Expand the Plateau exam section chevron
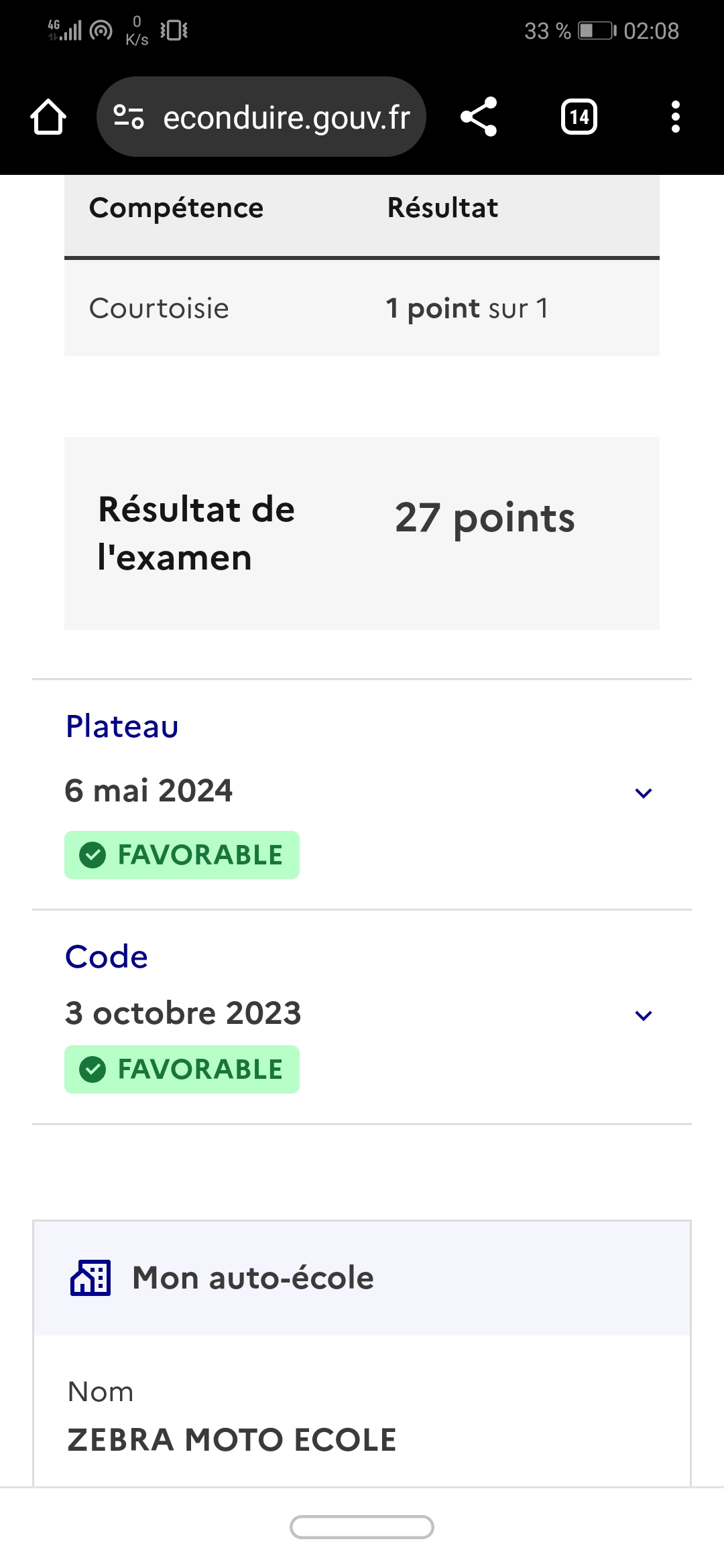 643,793
